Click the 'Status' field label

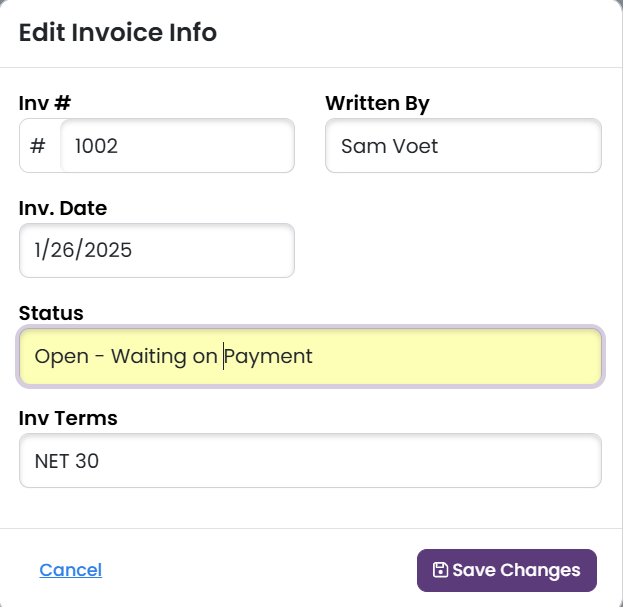(x=51, y=313)
